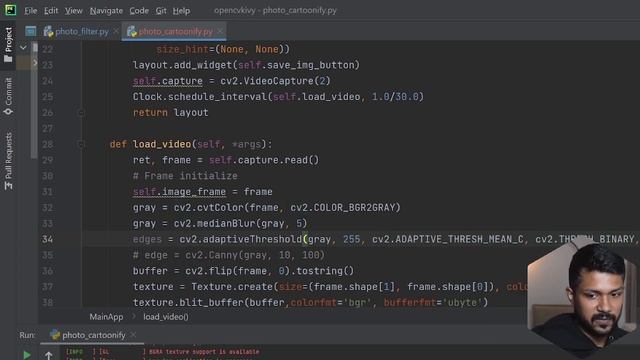Screen dimensions: 640x360
Task: Expand the project tree node arrow
Action: (35, 63)
